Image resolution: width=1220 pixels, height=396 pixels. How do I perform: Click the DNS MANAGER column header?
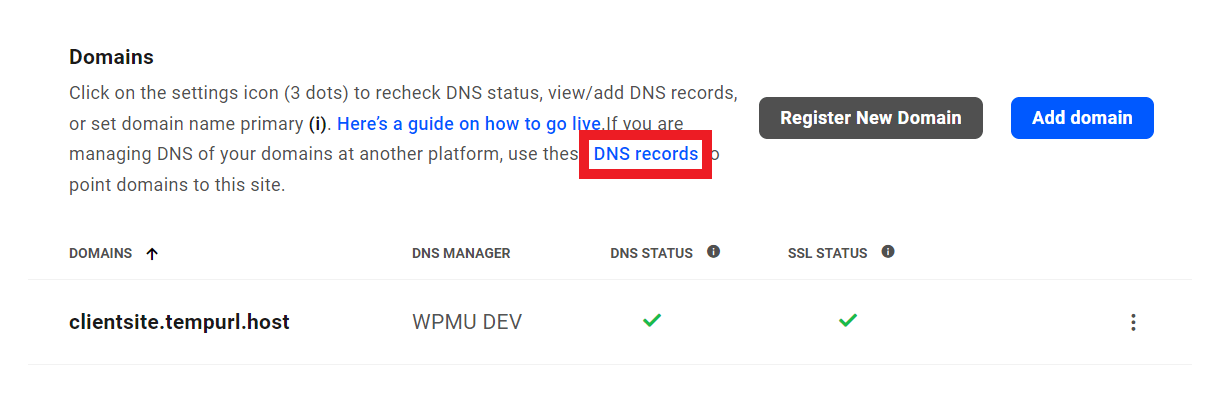(461, 254)
